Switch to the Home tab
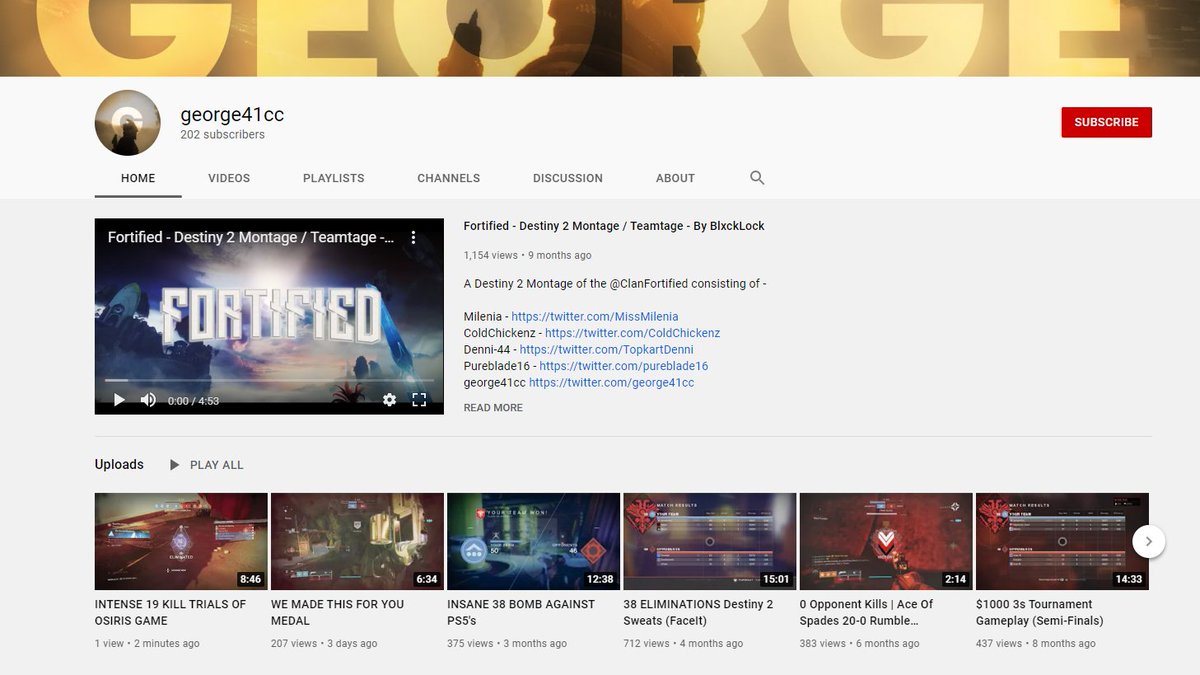The height and width of the screenshot is (675, 1200). (138, 178)
